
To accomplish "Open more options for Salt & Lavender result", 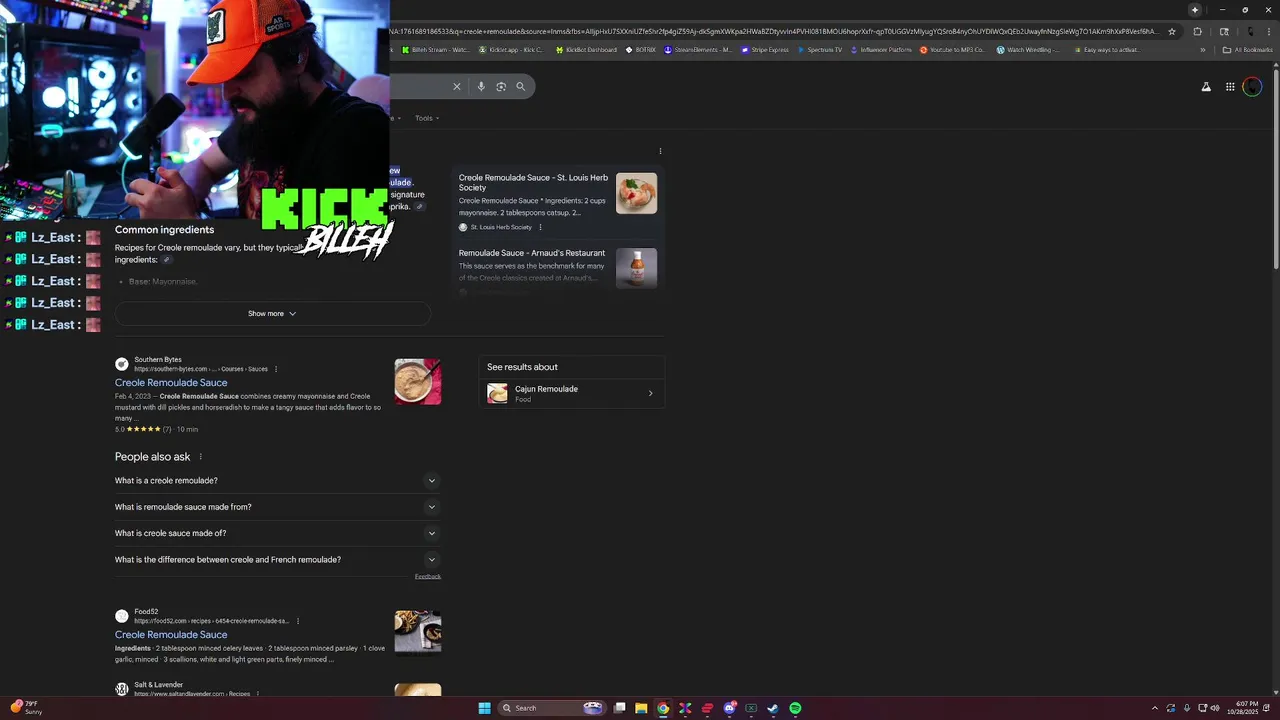I will (x=258, y=694).
